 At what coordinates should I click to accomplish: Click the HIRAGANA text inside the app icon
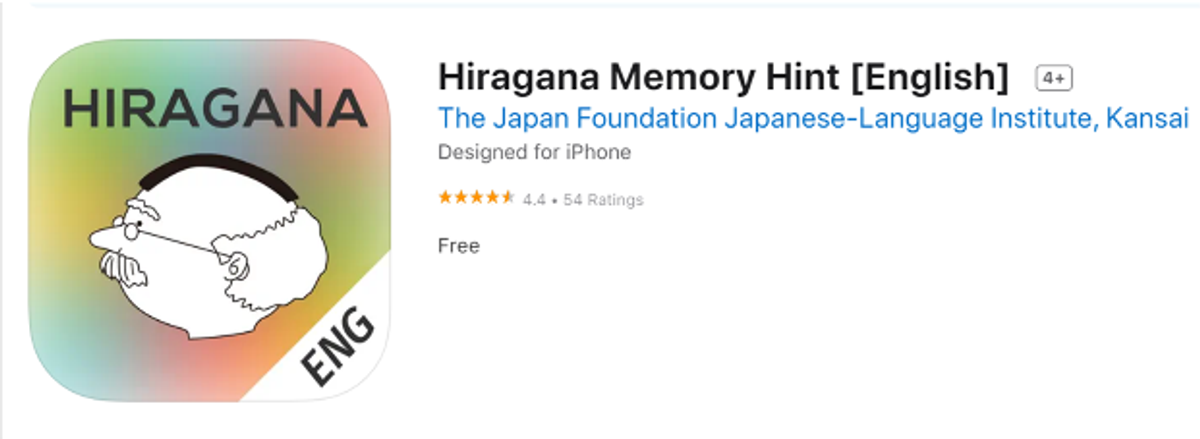tap(215, 108)
